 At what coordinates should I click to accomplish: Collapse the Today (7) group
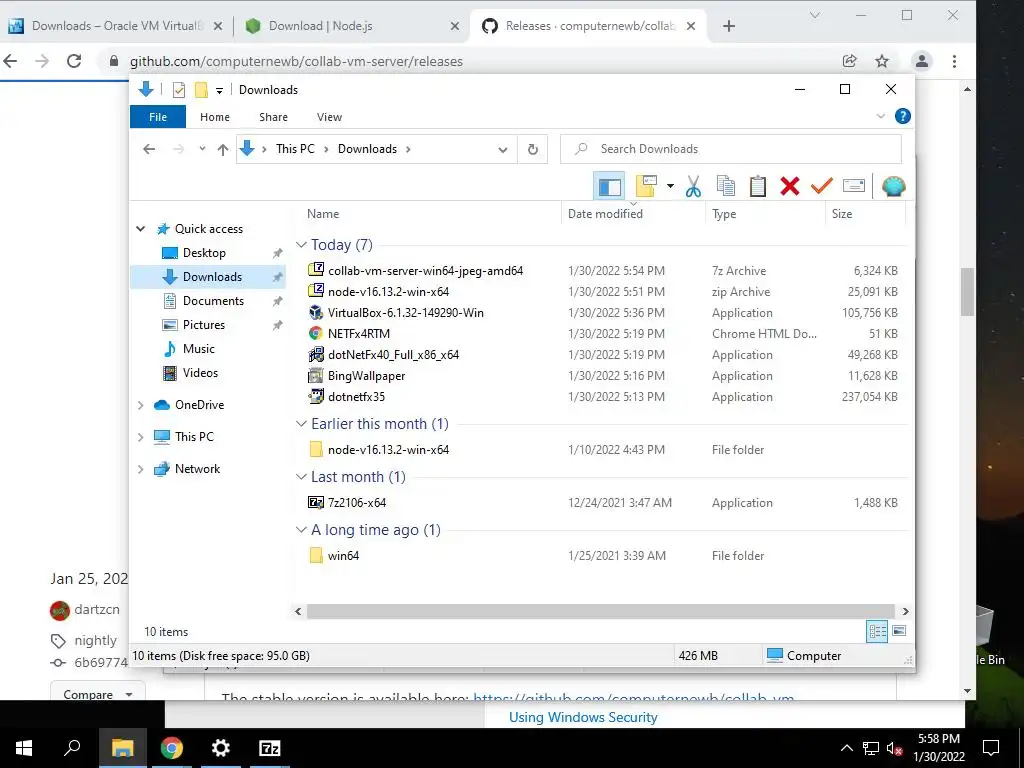(301, 245)
